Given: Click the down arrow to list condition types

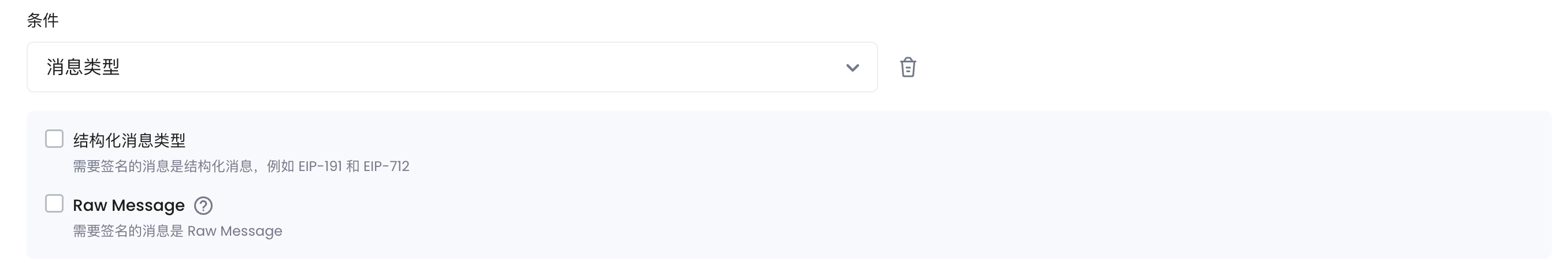Looking at the screenshot, I should tap(852, 68).
